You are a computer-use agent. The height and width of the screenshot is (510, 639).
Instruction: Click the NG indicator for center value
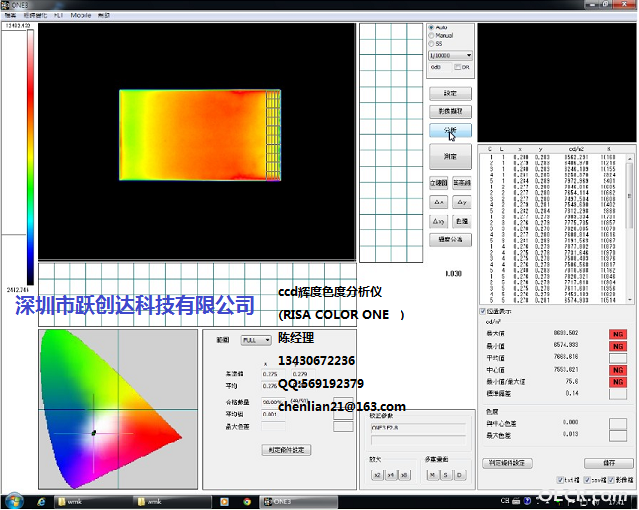point(618,370)
